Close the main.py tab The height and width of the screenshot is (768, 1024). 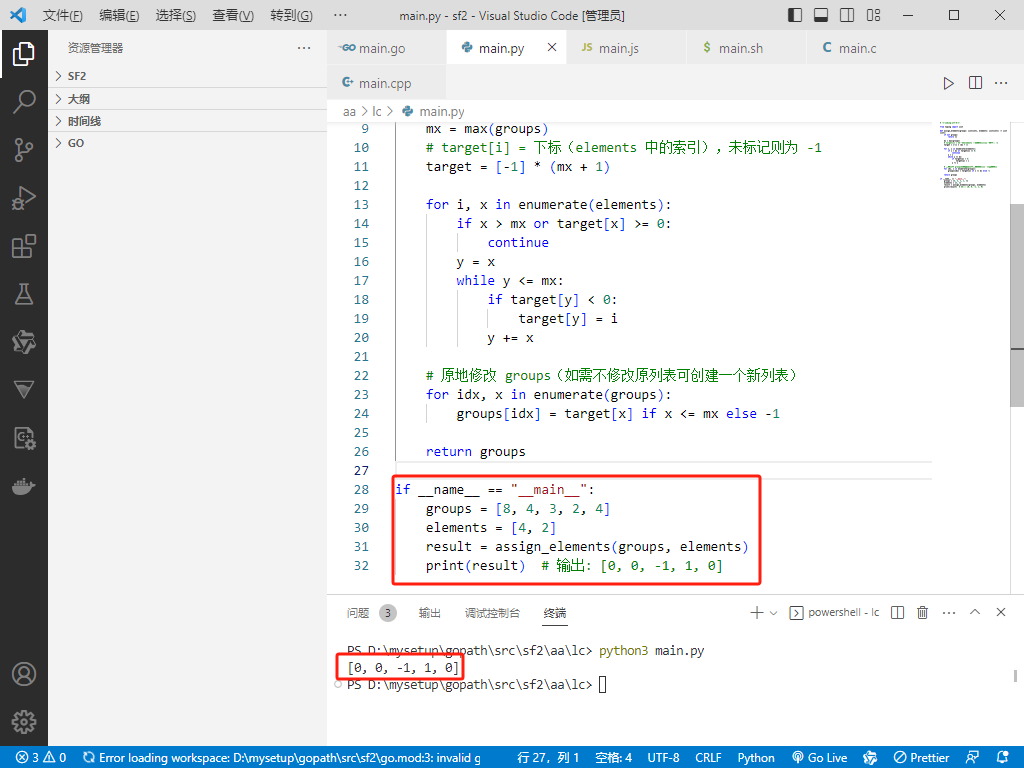[x=552, y=47]
